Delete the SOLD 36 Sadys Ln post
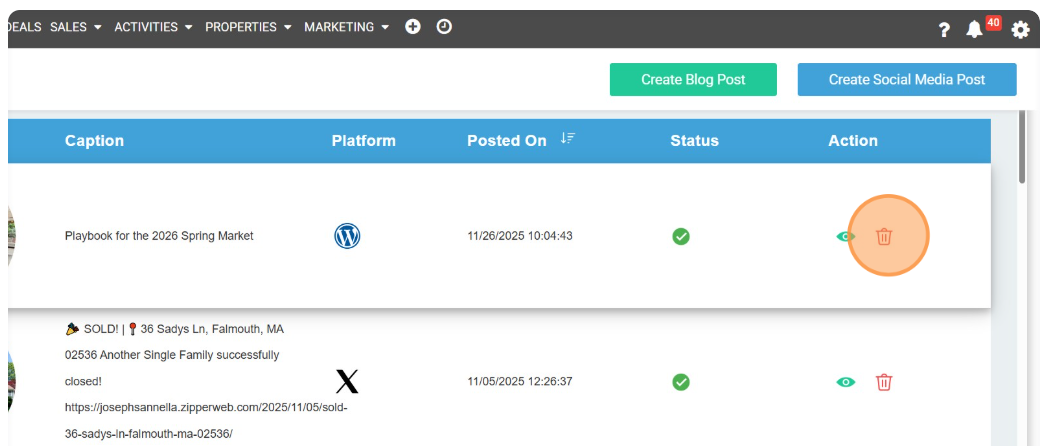Viewport: 1056px width, 446px height. tap(884, 382)
